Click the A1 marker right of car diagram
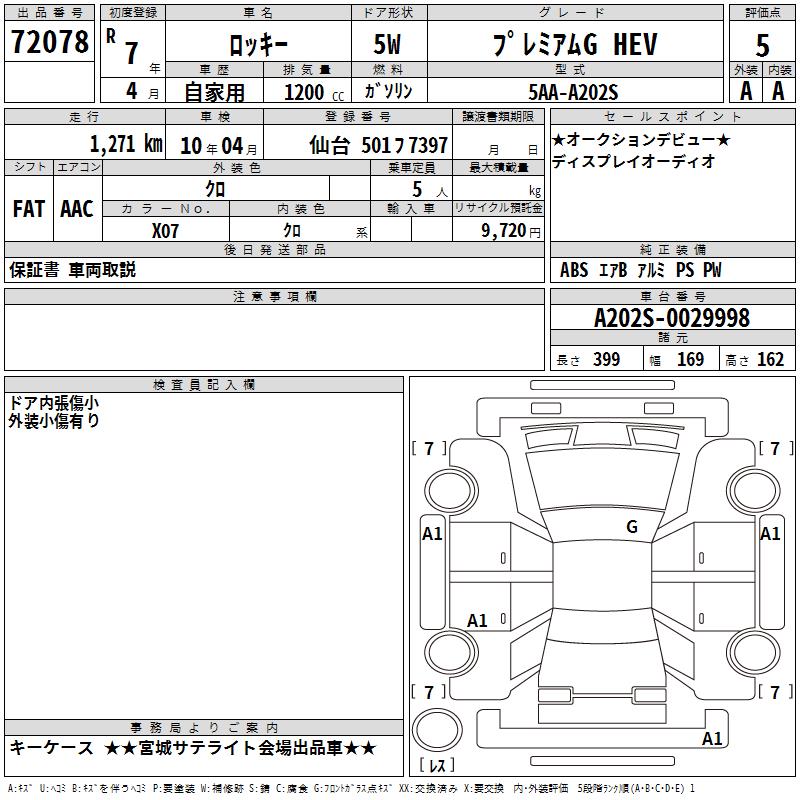Image resolution: width=800 pixels, height=800 pixels. pos(769,534)
